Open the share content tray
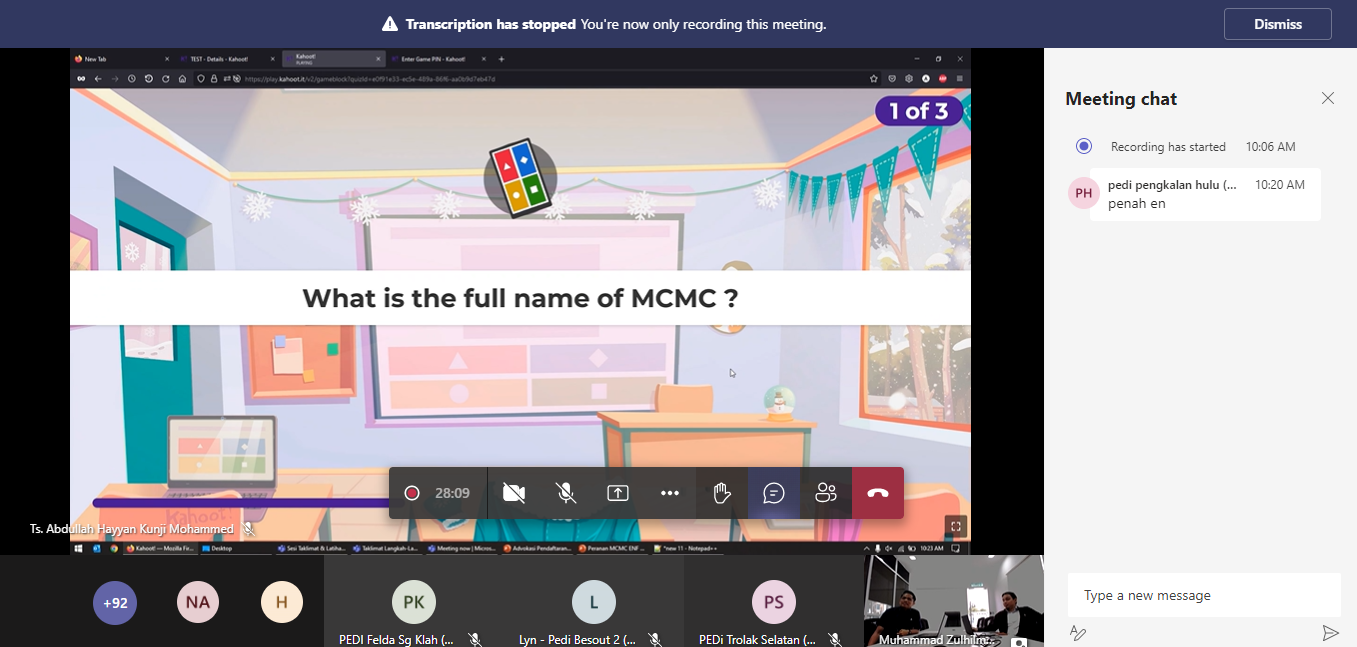Image resolution: width=1357 pixels, height=647 pixels. point(618,493)
